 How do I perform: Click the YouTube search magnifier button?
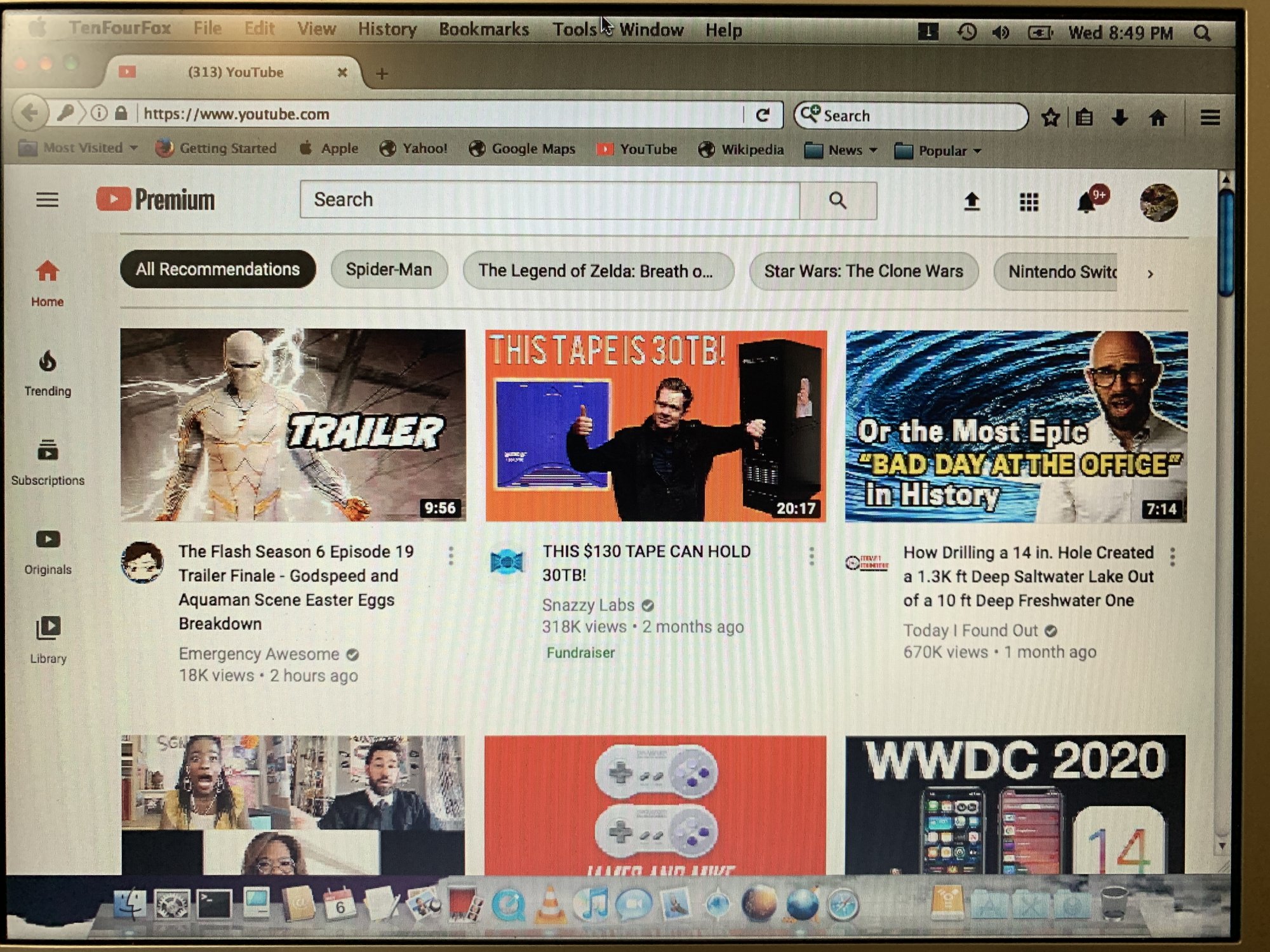[x=838, y=201]
